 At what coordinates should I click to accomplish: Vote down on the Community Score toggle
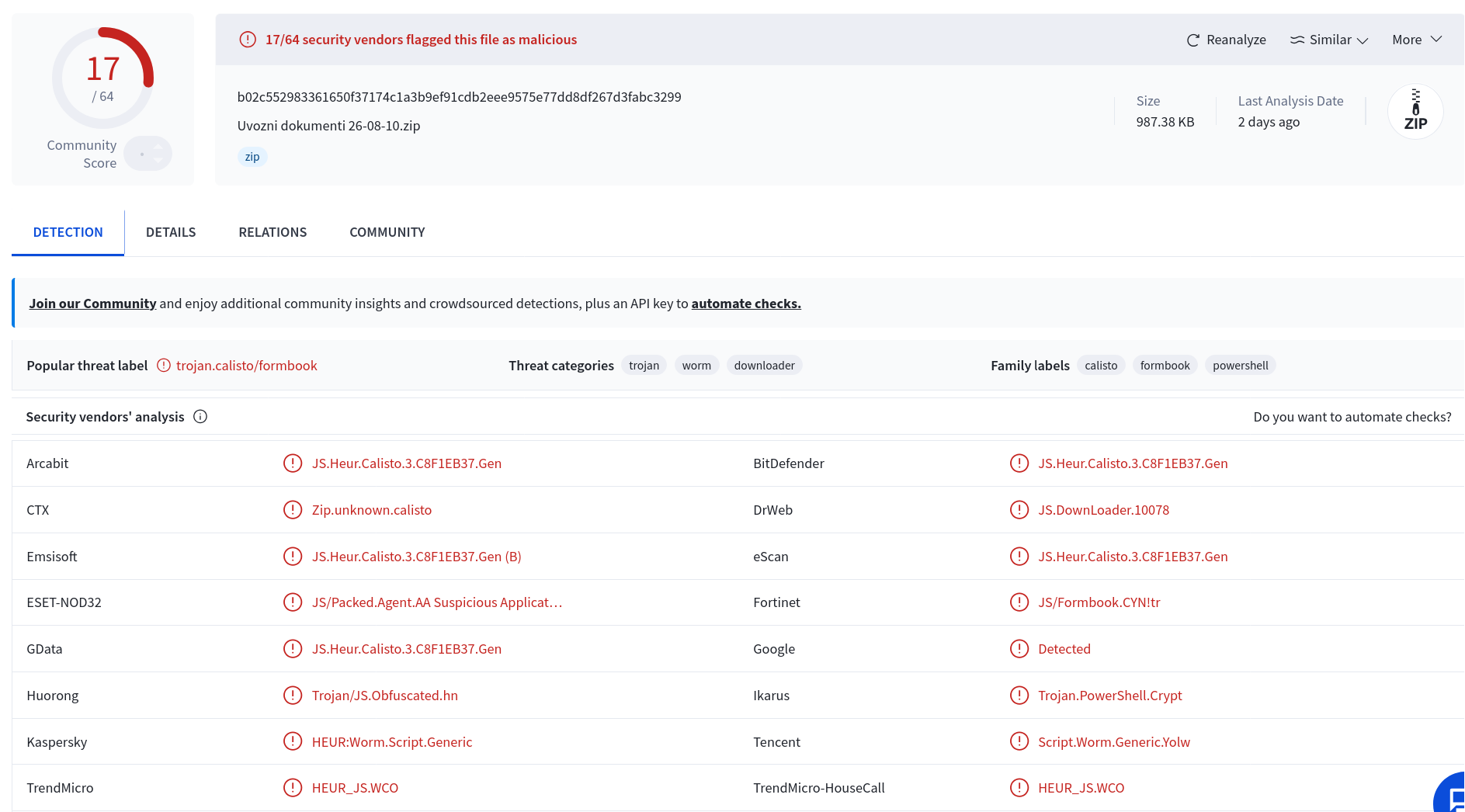[x=158, y=161]
